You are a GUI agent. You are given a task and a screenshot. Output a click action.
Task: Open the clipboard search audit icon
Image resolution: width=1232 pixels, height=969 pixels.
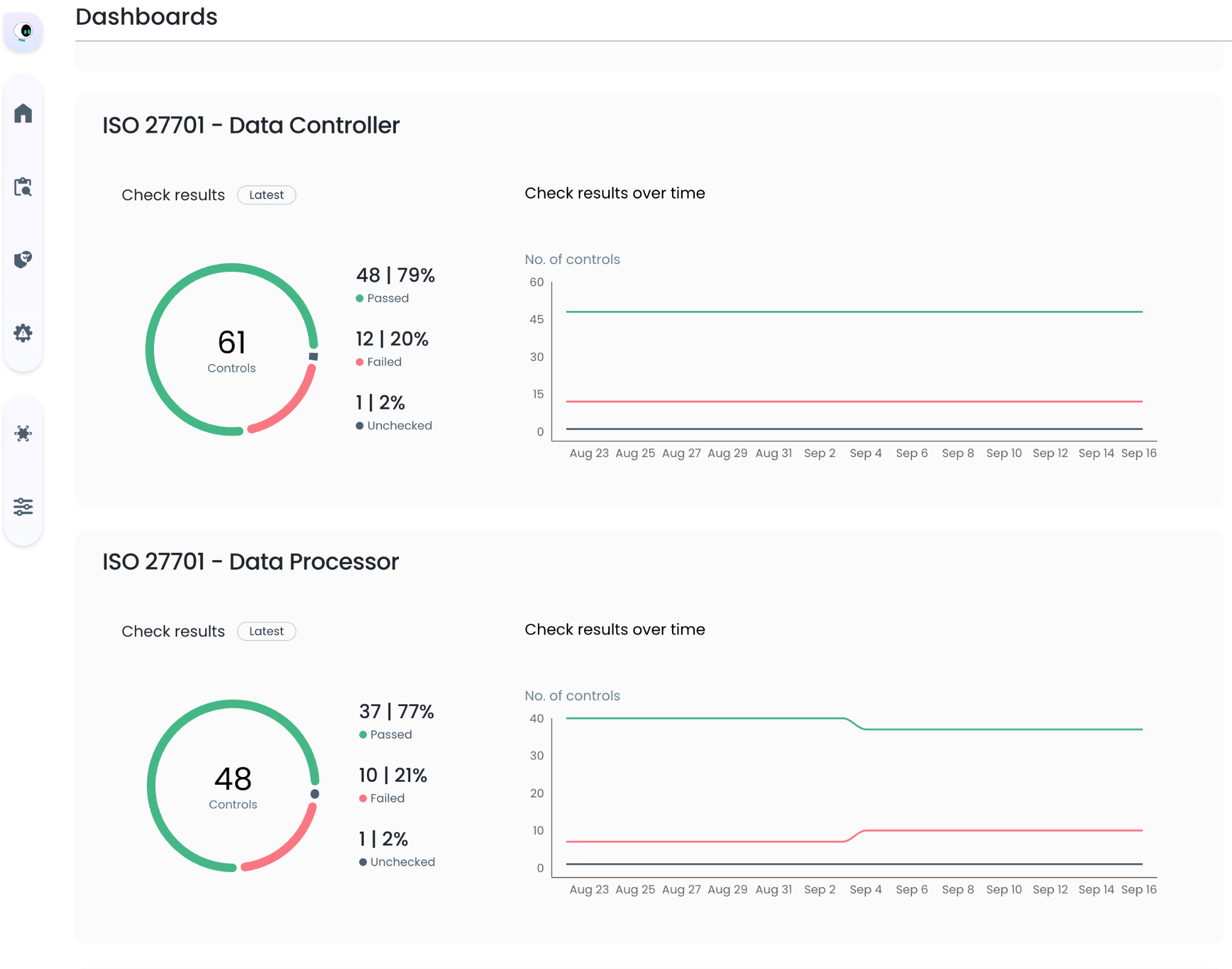point(23,186)
